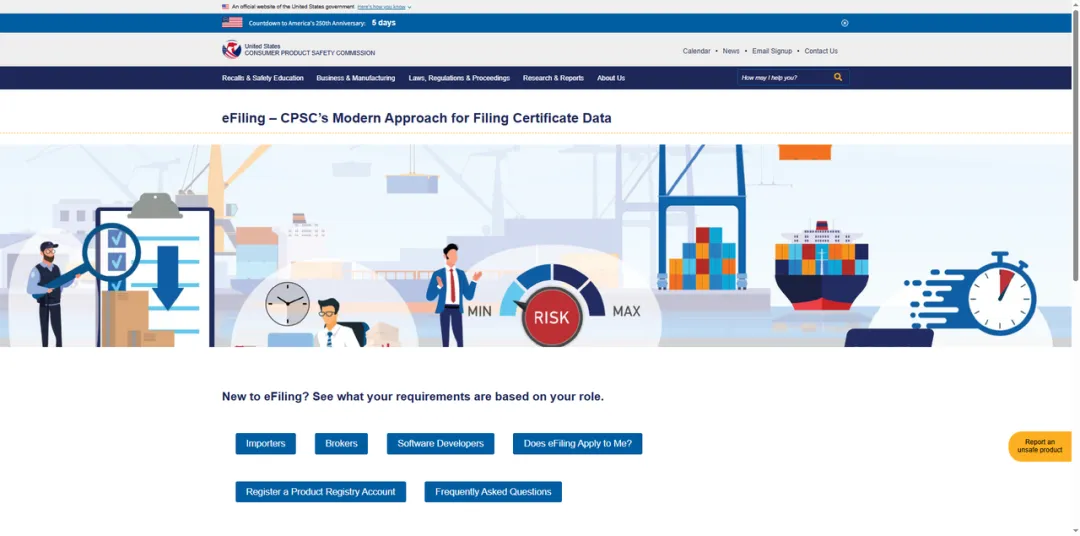The image size is (1080, 536).
Task: Click the CPSC logo icon
Action: (x=231, y=50)
